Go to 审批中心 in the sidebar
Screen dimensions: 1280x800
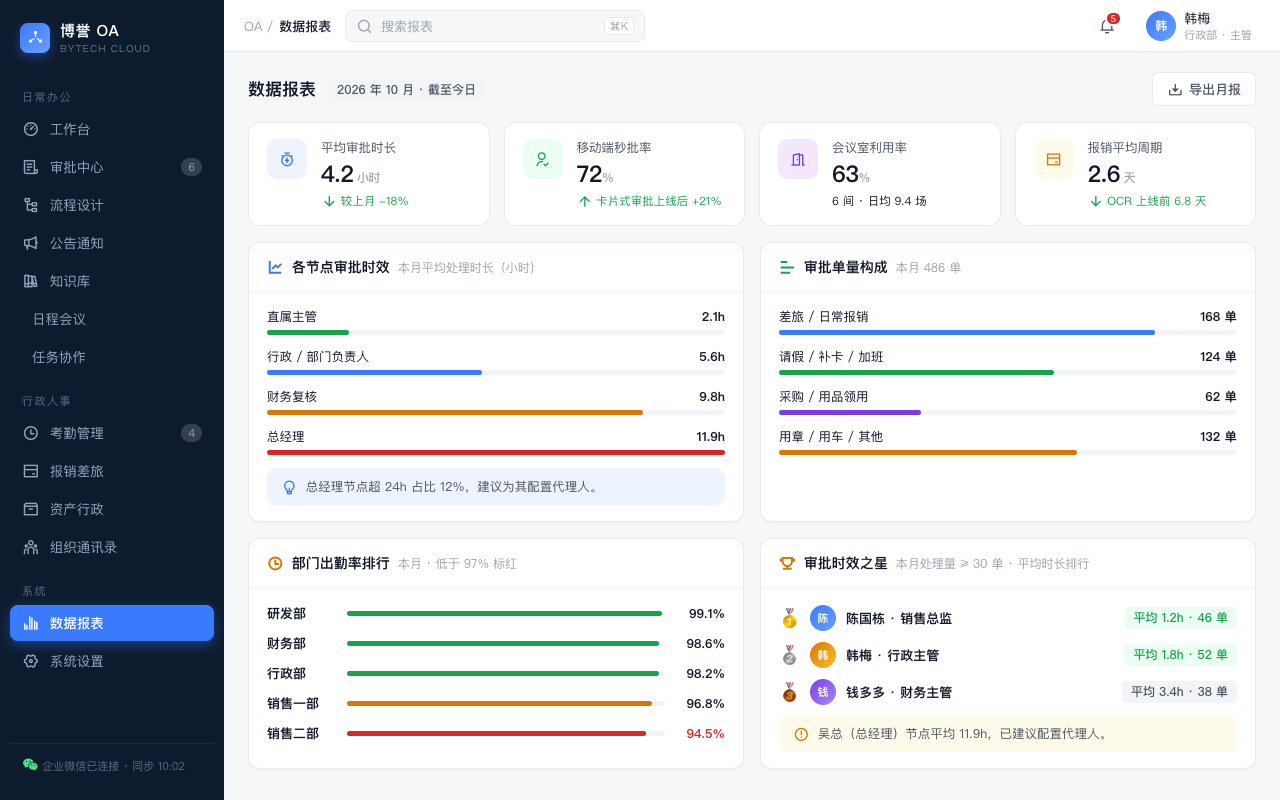(112, 167)
